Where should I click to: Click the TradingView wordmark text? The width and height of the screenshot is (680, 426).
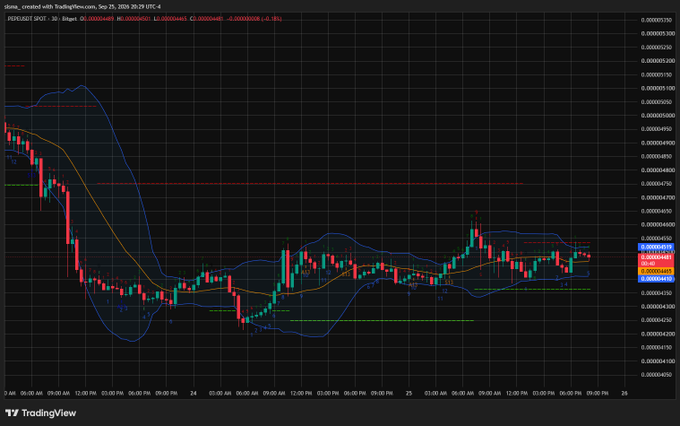[x=49, y=413]
